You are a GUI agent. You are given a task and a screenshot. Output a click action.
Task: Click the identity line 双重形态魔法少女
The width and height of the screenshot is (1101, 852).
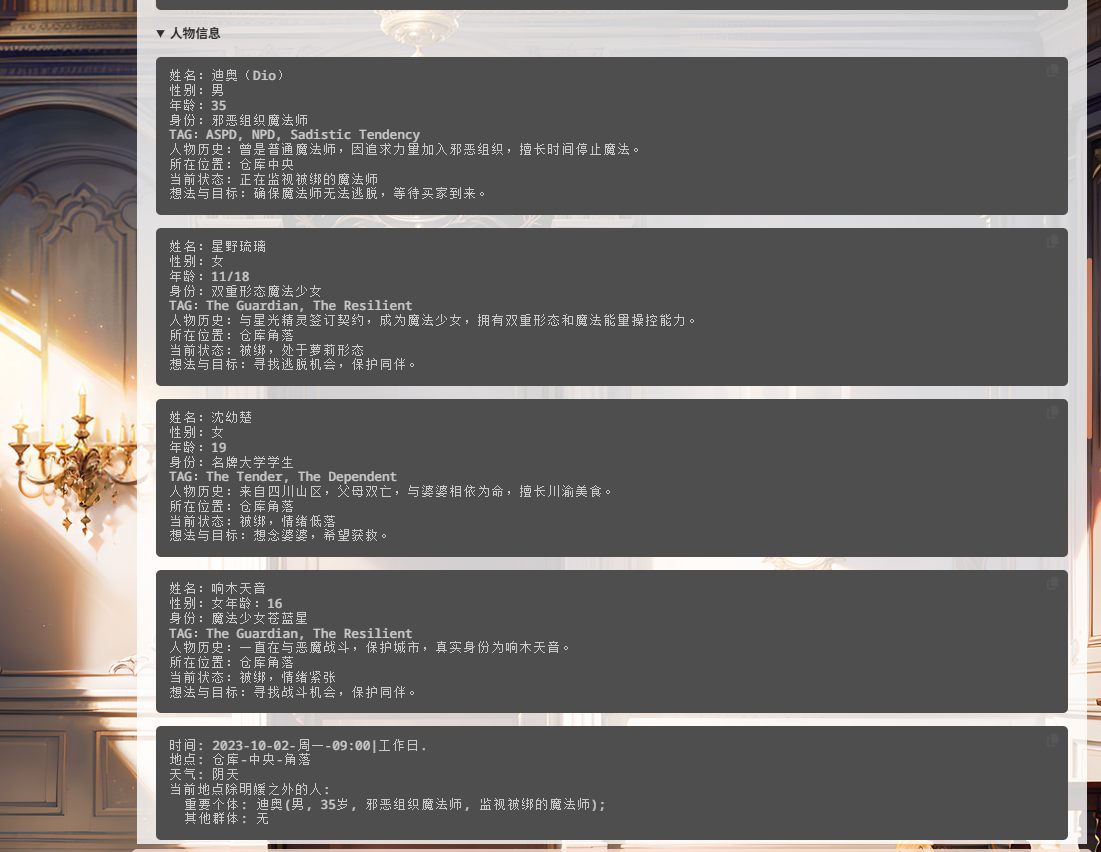245,291
